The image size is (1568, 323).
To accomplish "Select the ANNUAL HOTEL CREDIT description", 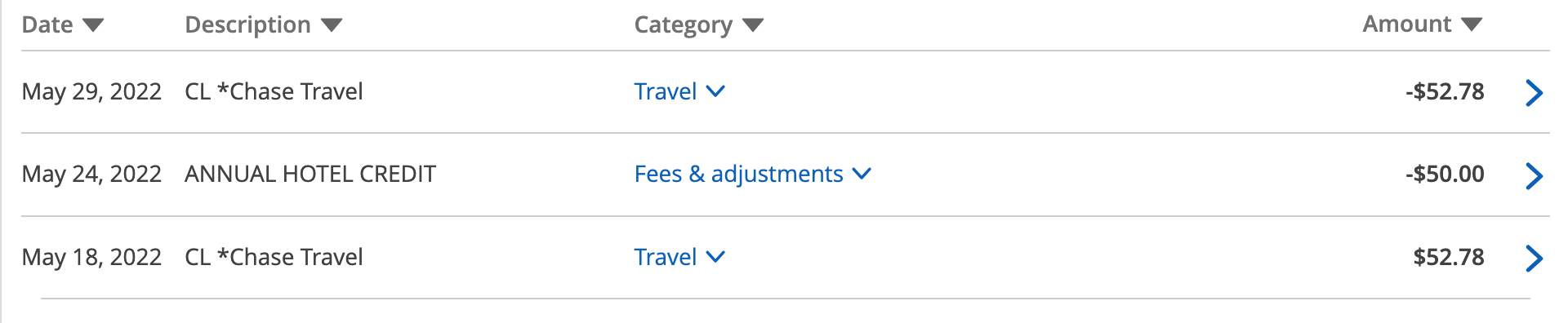I will click(x=310, y=174).
